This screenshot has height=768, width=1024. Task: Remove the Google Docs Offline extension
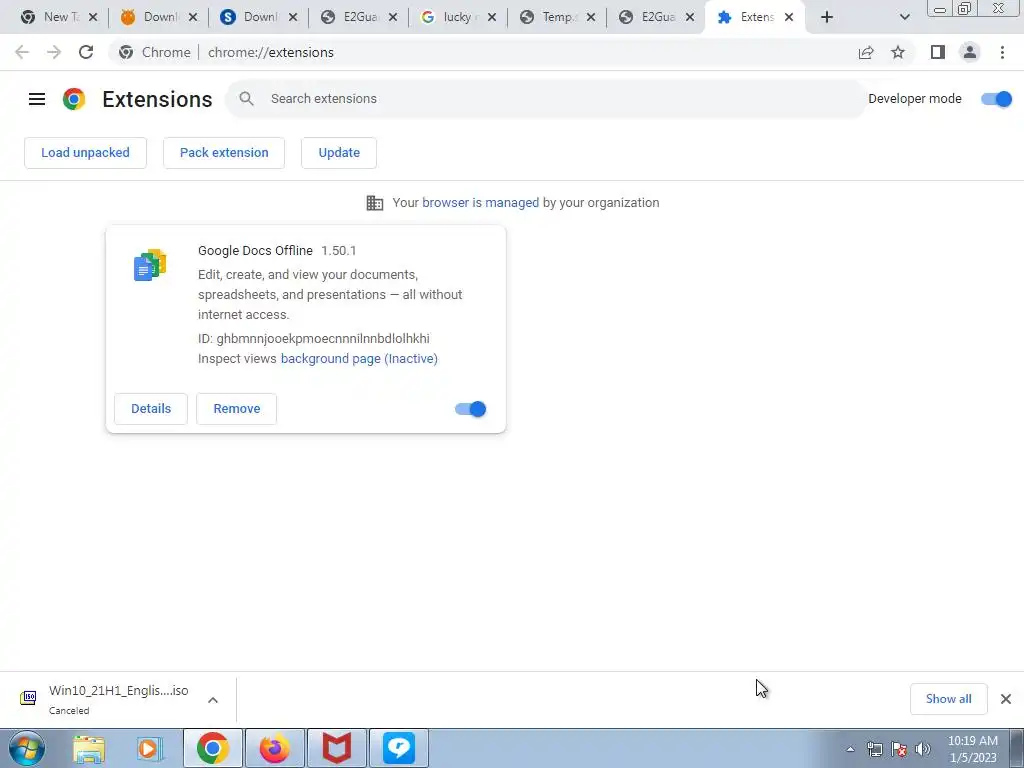tap(236, 409)
